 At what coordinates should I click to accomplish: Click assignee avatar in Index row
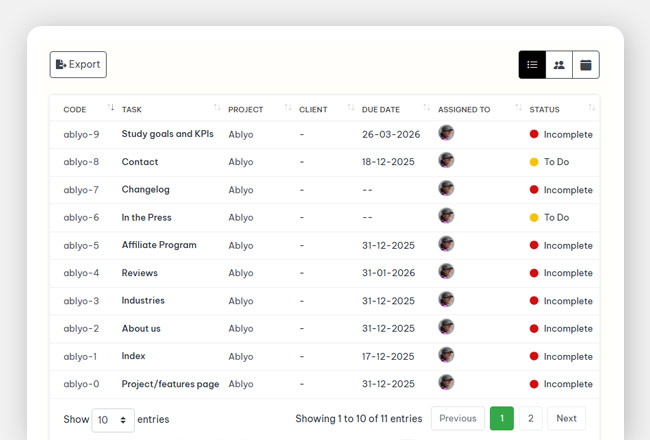[x=446, y=355]
